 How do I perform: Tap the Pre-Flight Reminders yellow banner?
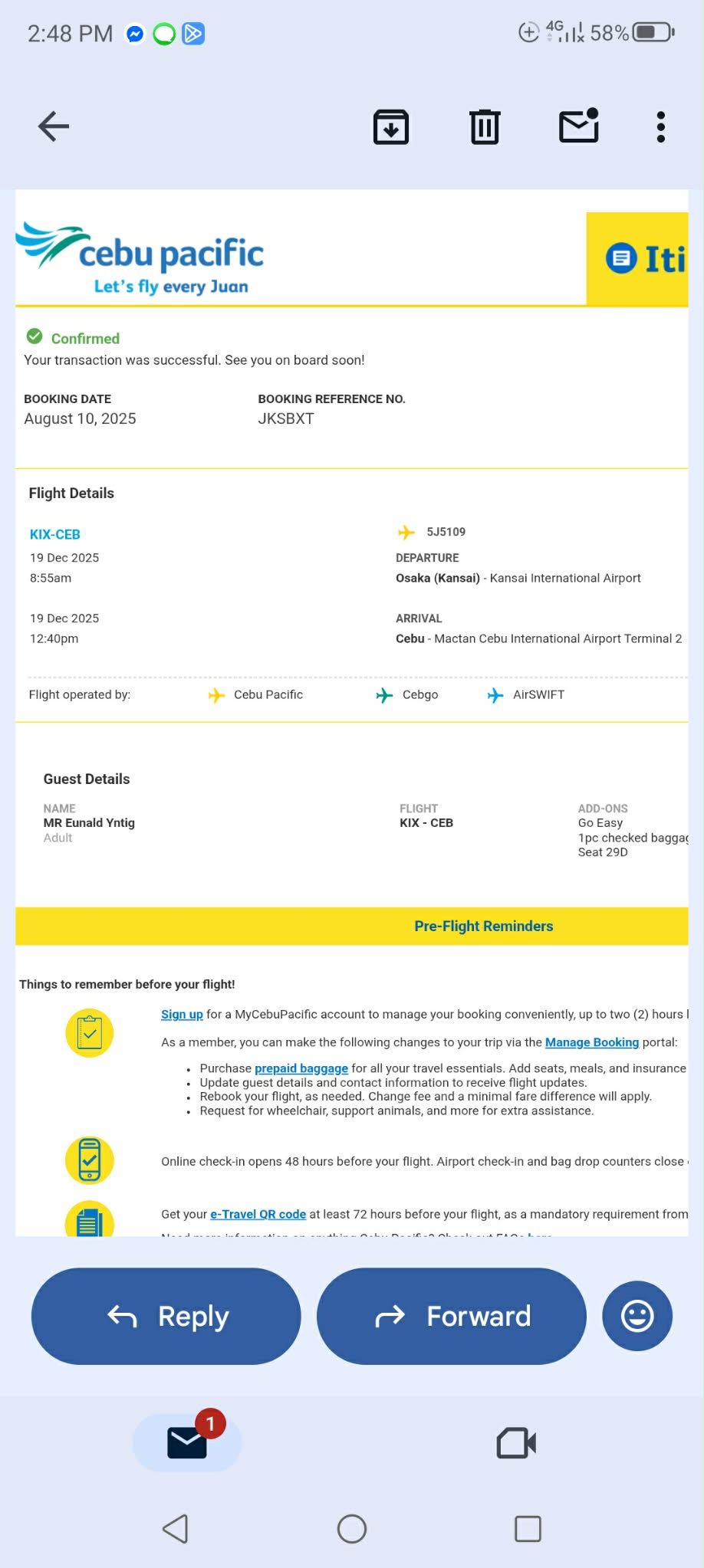[352, 926]
